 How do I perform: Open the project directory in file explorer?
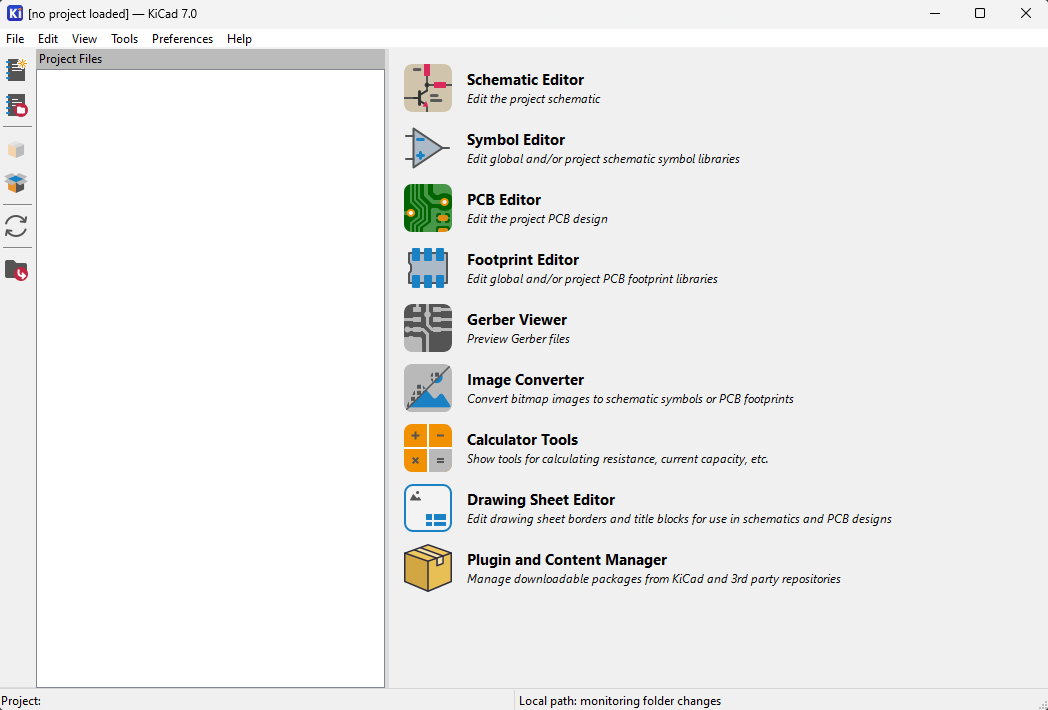[x=16, y=270]
